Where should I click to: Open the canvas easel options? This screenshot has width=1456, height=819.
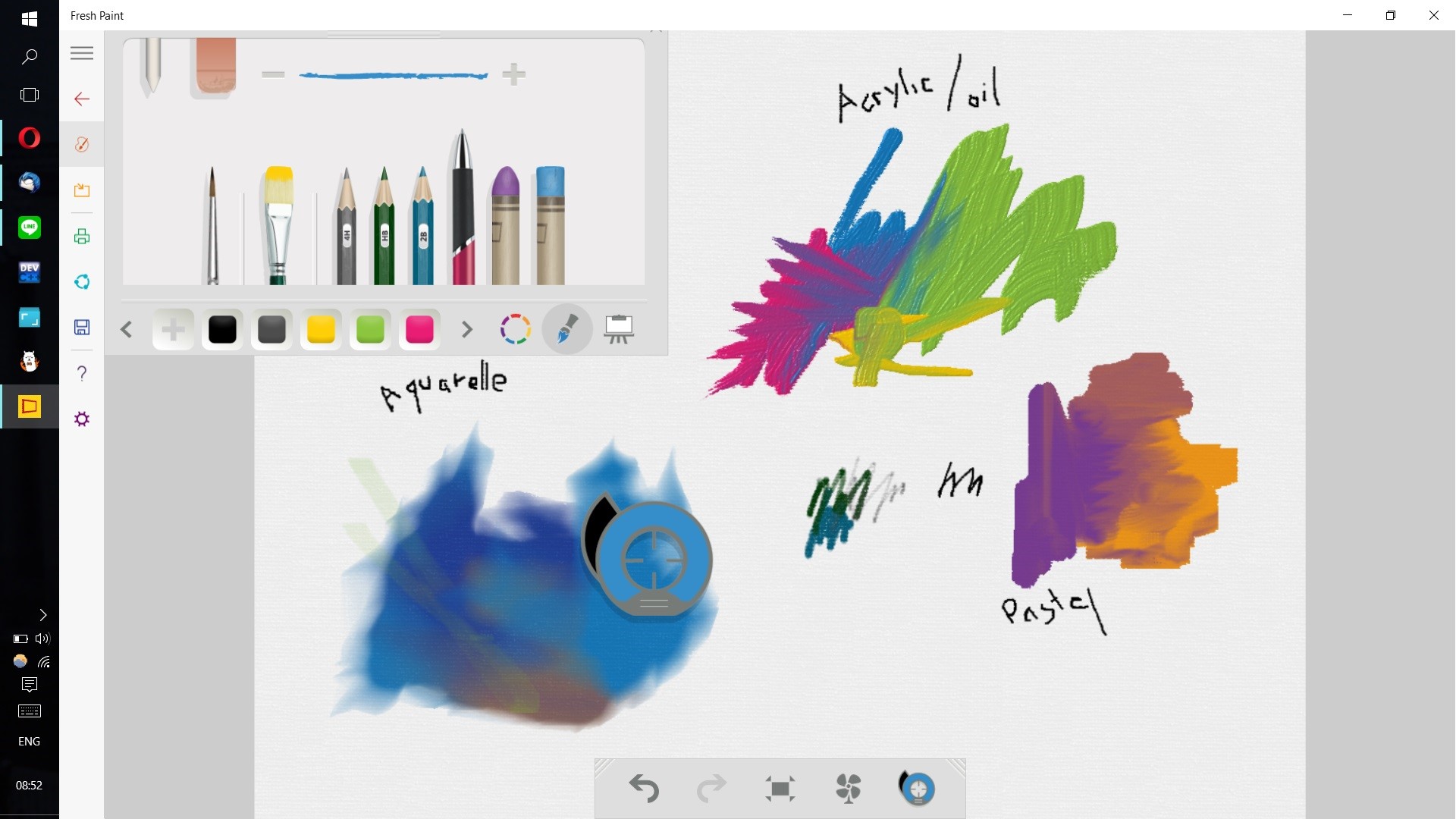coord(619,329)
